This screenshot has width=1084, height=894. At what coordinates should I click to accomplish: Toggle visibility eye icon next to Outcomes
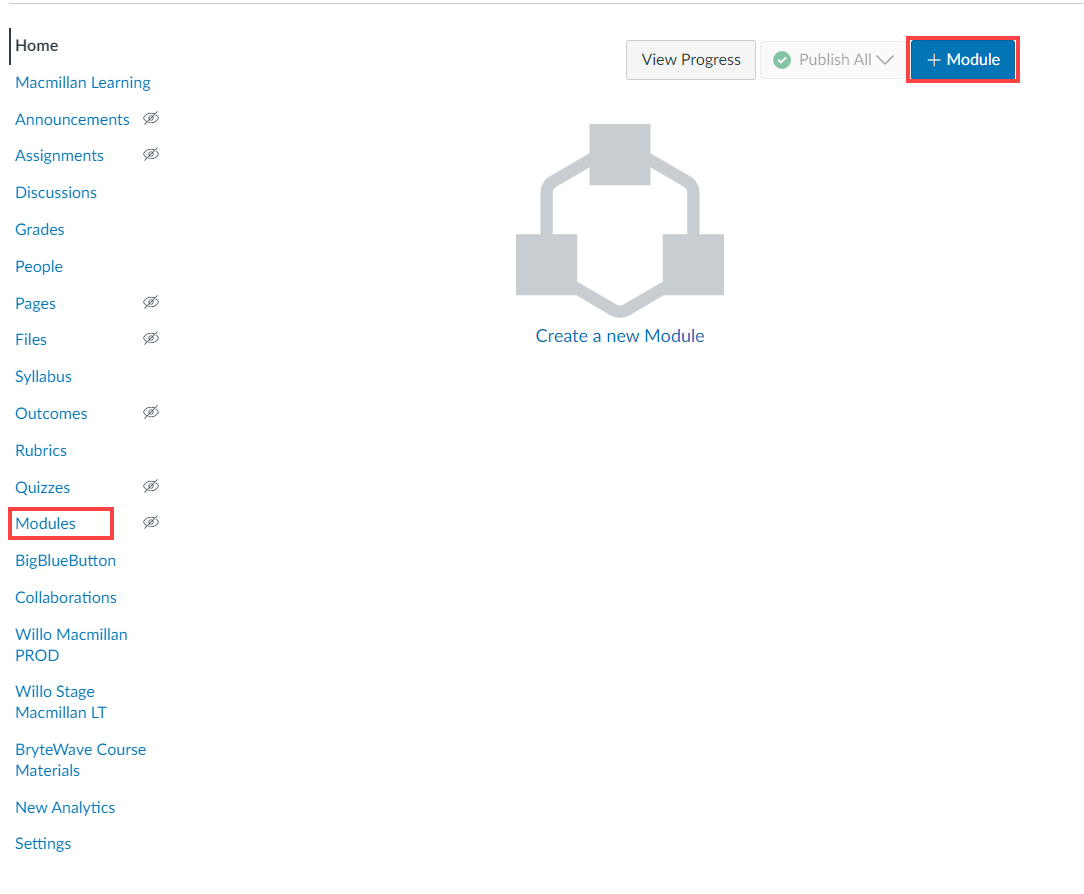(151, 412)
